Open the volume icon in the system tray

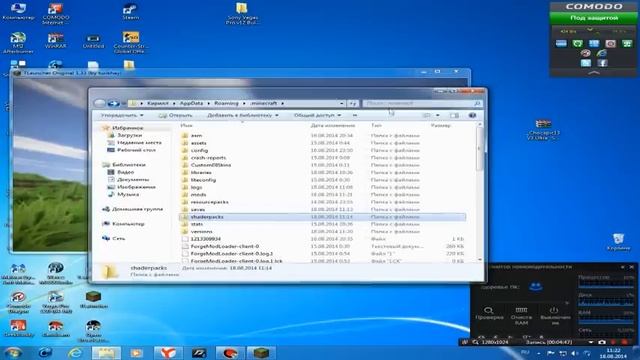(x=575, y=353)
